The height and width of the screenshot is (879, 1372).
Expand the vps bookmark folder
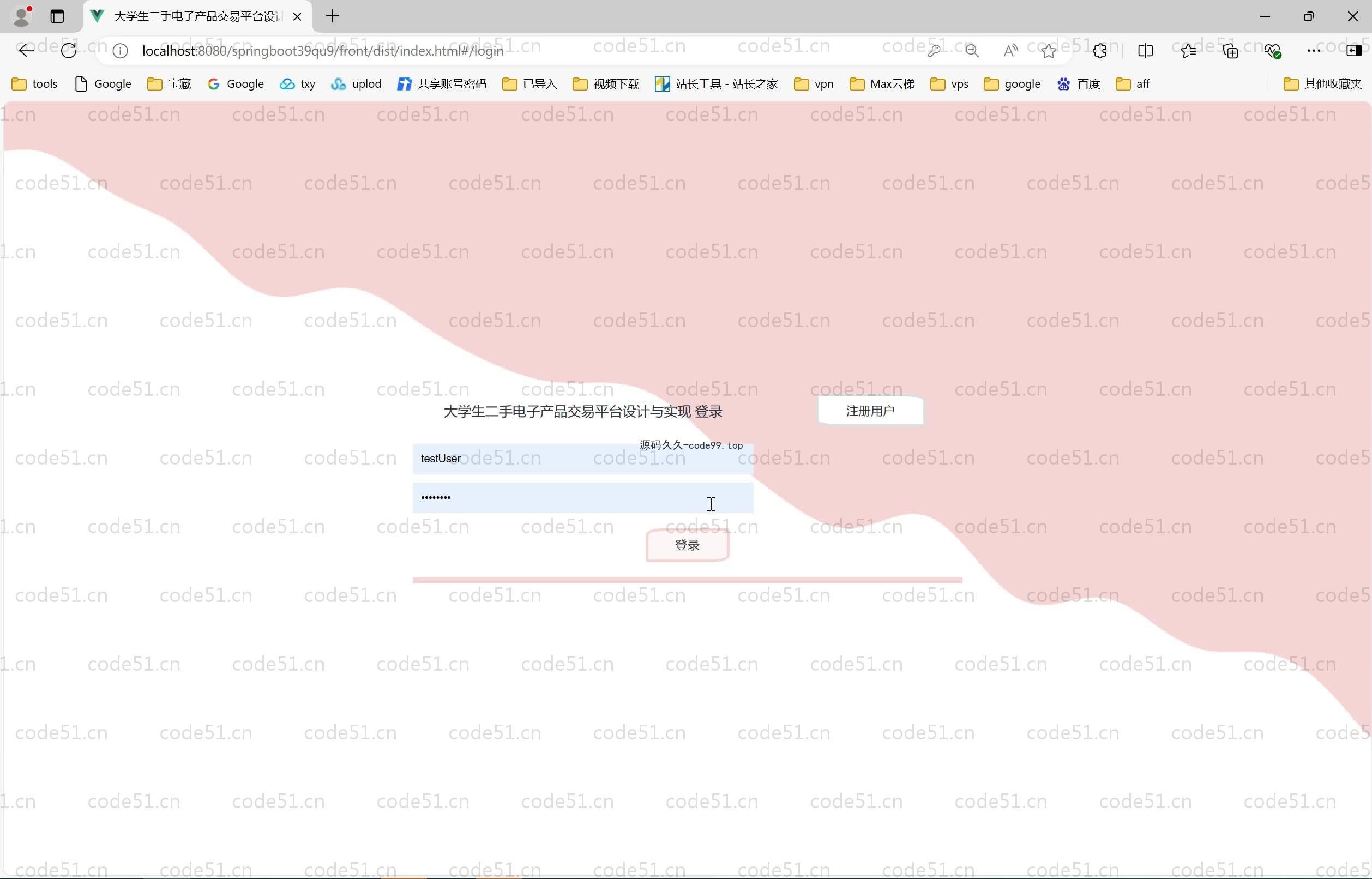pos(949,84)
